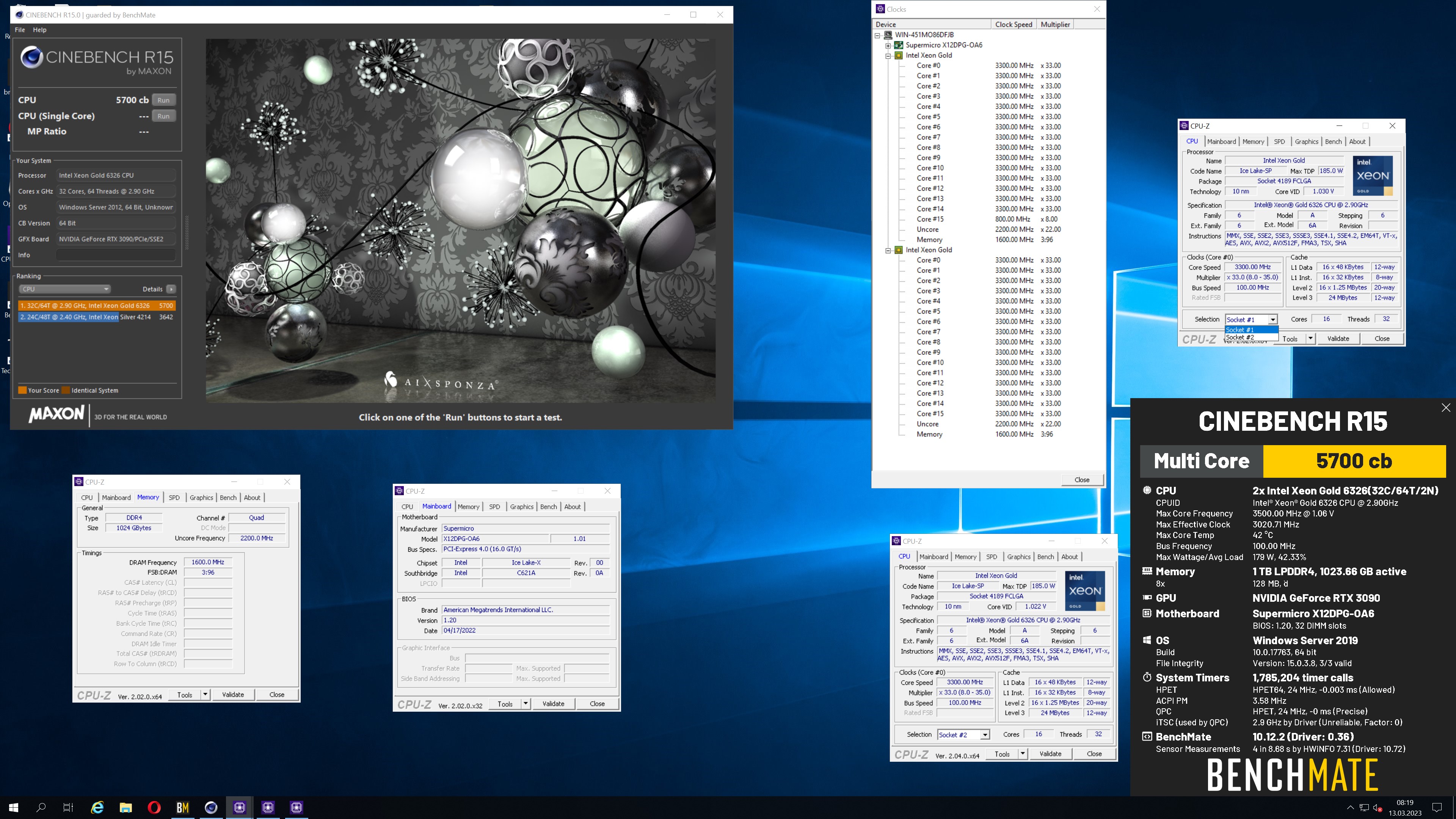Click BenchMate GPU section icon

(x=1147, y=598)
